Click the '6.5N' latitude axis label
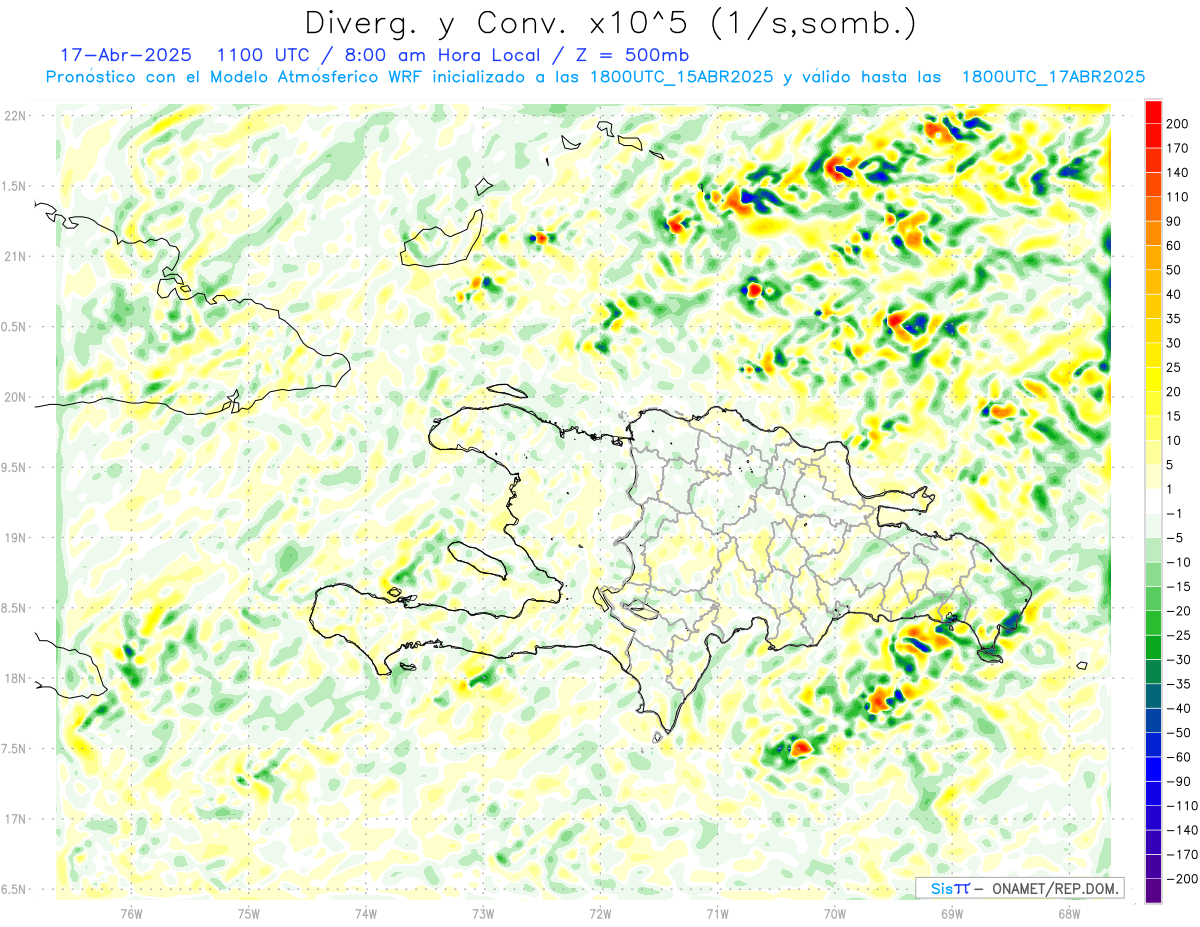 [14, 889]
